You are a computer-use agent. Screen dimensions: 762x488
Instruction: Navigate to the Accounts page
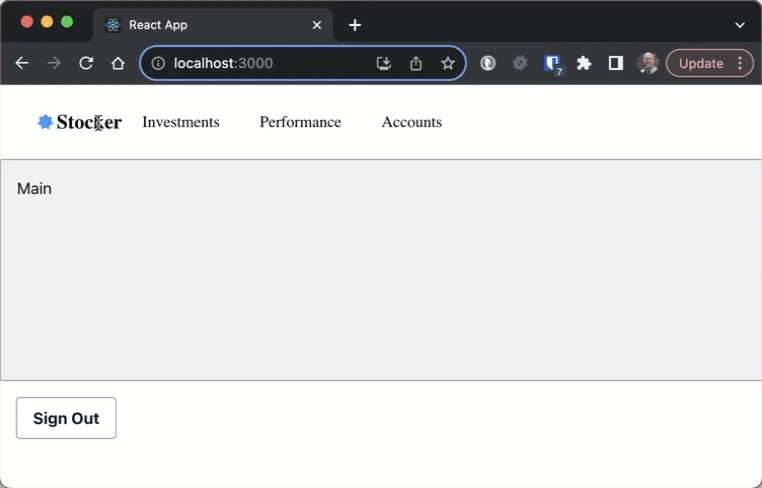(411, 122)
